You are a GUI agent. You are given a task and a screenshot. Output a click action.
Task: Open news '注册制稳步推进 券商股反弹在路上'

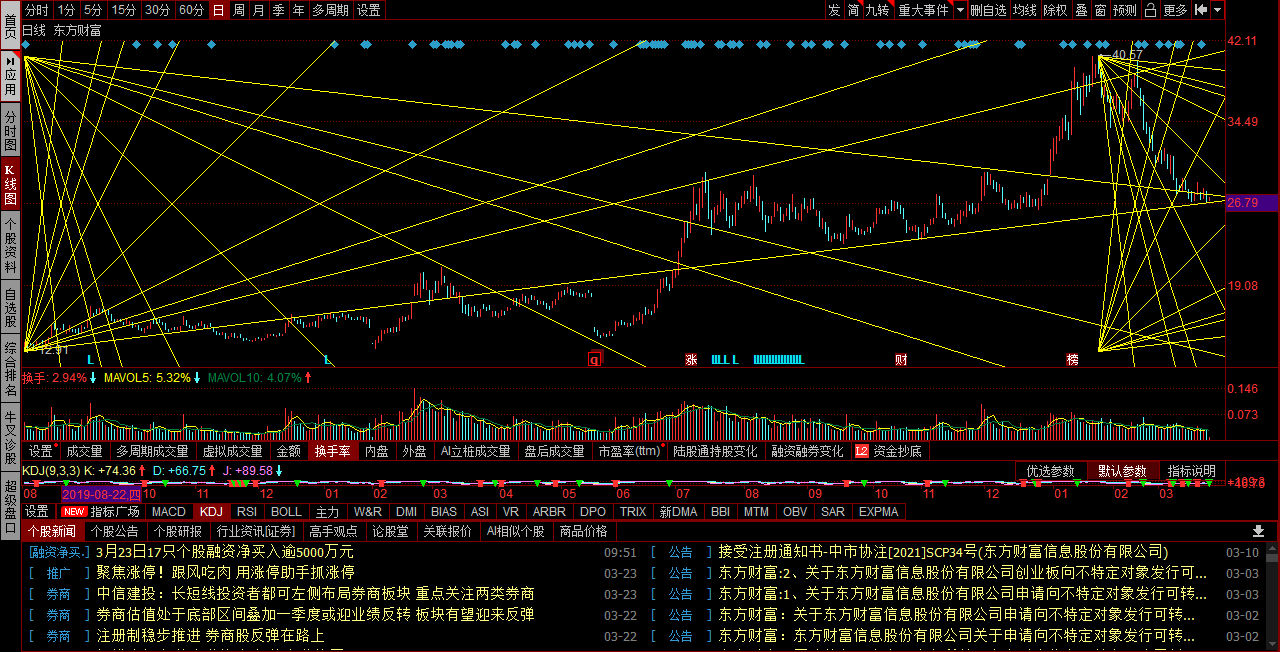click(x=211, y=635)
